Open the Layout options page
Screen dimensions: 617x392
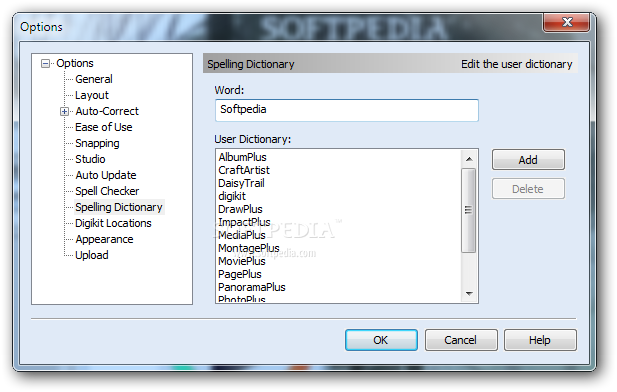pyautogui.click(x=92, y=95)
